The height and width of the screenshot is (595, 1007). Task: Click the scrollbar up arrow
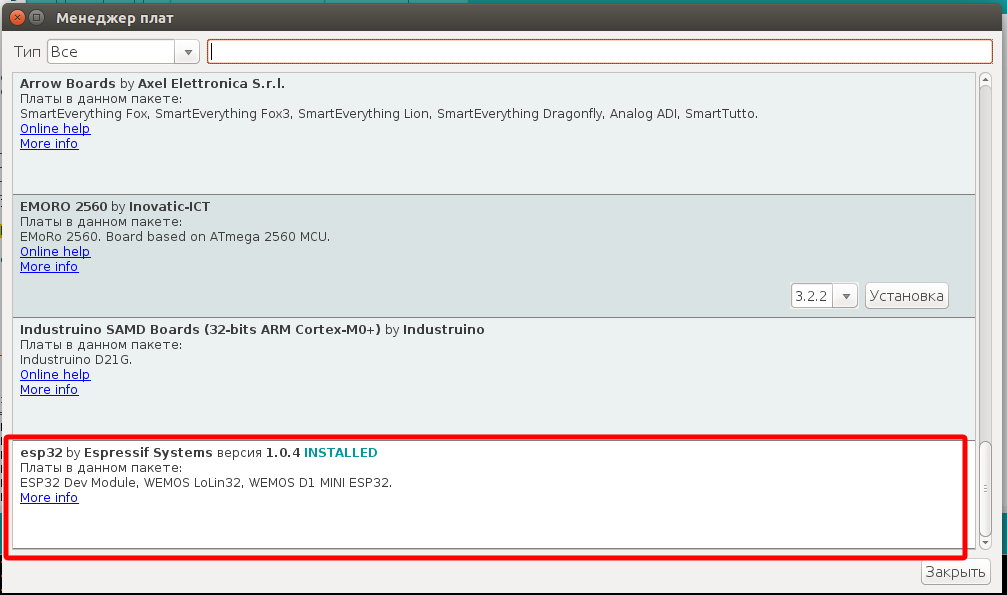coord(986,81)
